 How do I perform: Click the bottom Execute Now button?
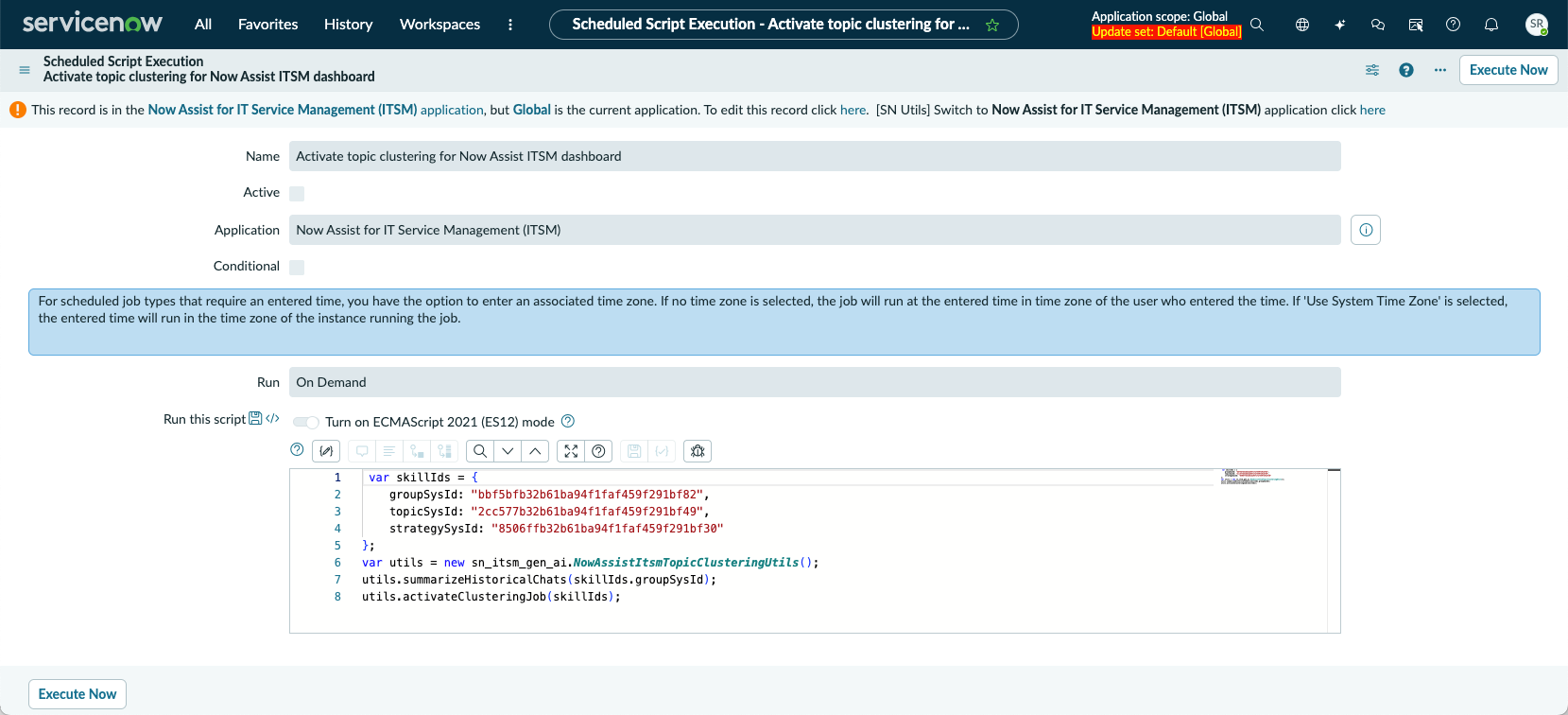[x=78, y=694]
